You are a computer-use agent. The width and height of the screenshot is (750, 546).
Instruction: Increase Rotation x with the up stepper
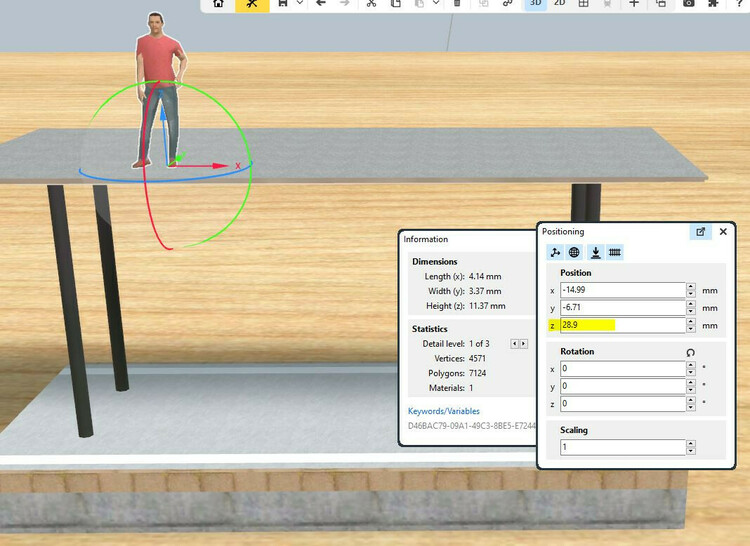coord(691,365)
